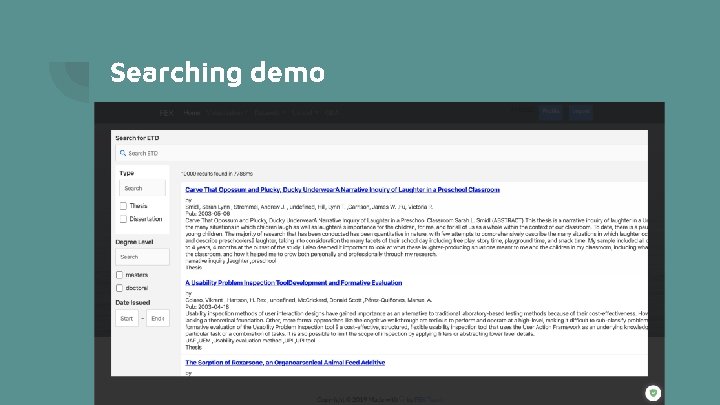Click the End date field under Date Issued

click(x=158, y=318)
